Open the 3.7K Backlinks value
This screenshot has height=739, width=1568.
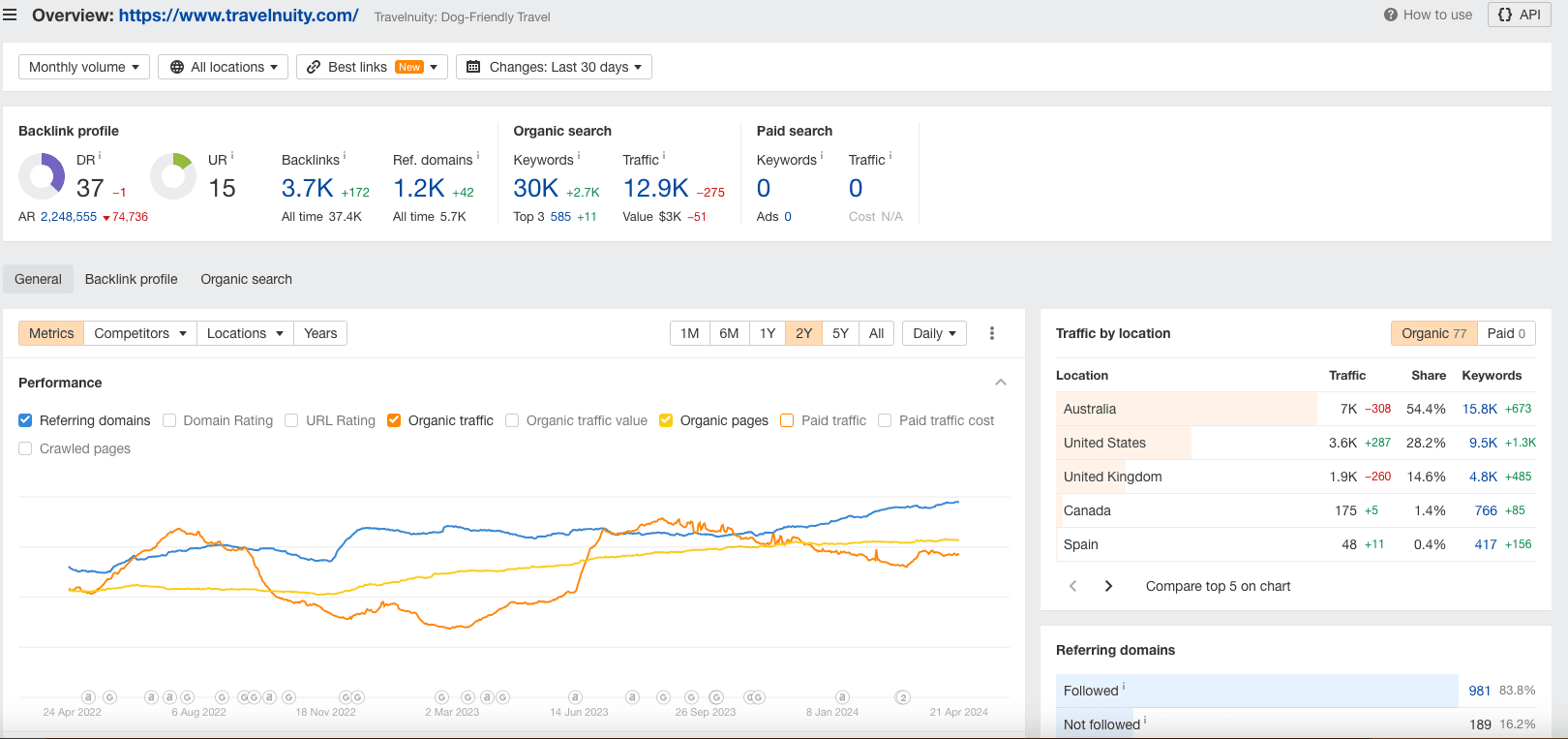[308, 188]
